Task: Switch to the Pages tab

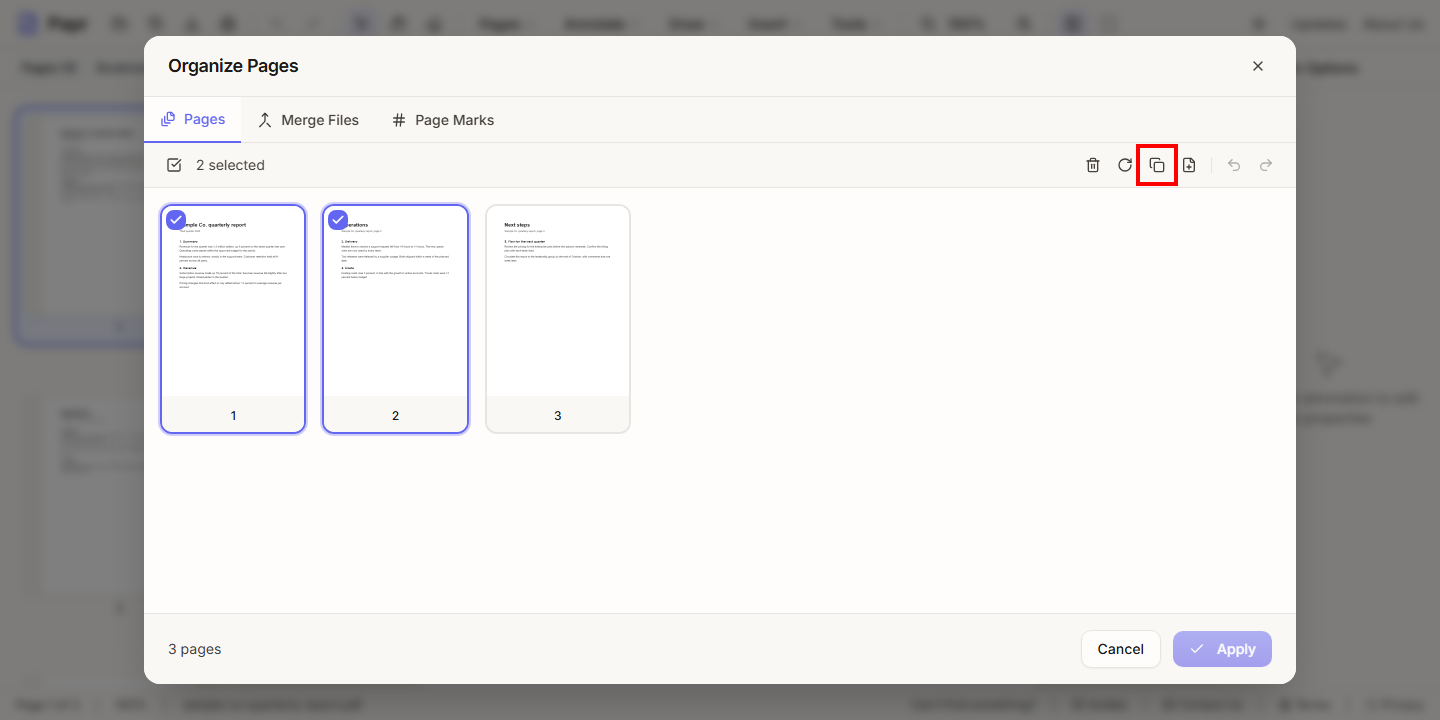Action: pos(193,120)
